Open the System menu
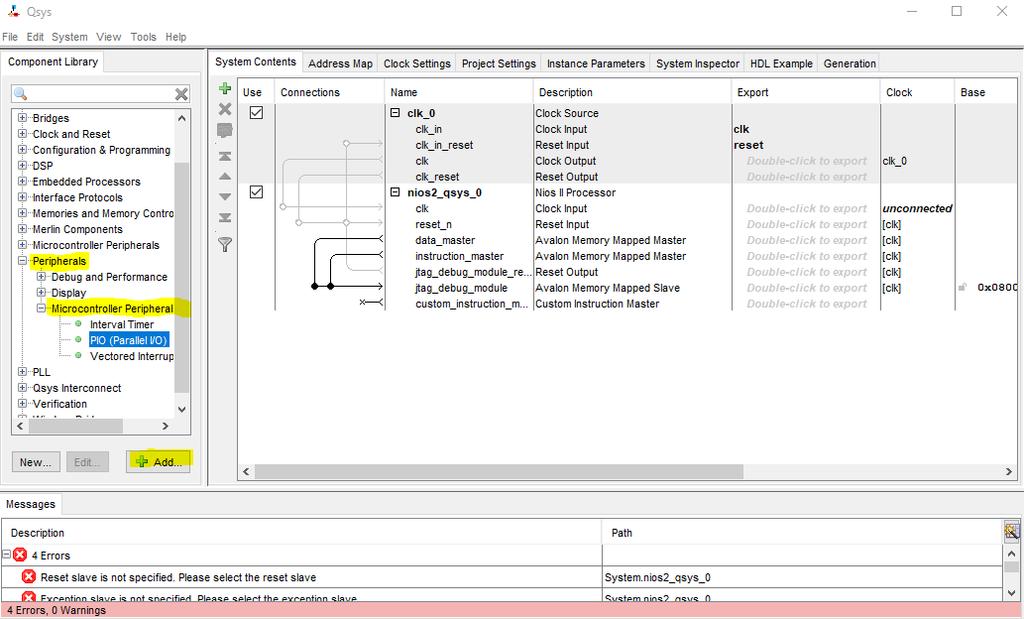Image resolution: width=1024 pixels, height=619 pixels. click(69, 37)
